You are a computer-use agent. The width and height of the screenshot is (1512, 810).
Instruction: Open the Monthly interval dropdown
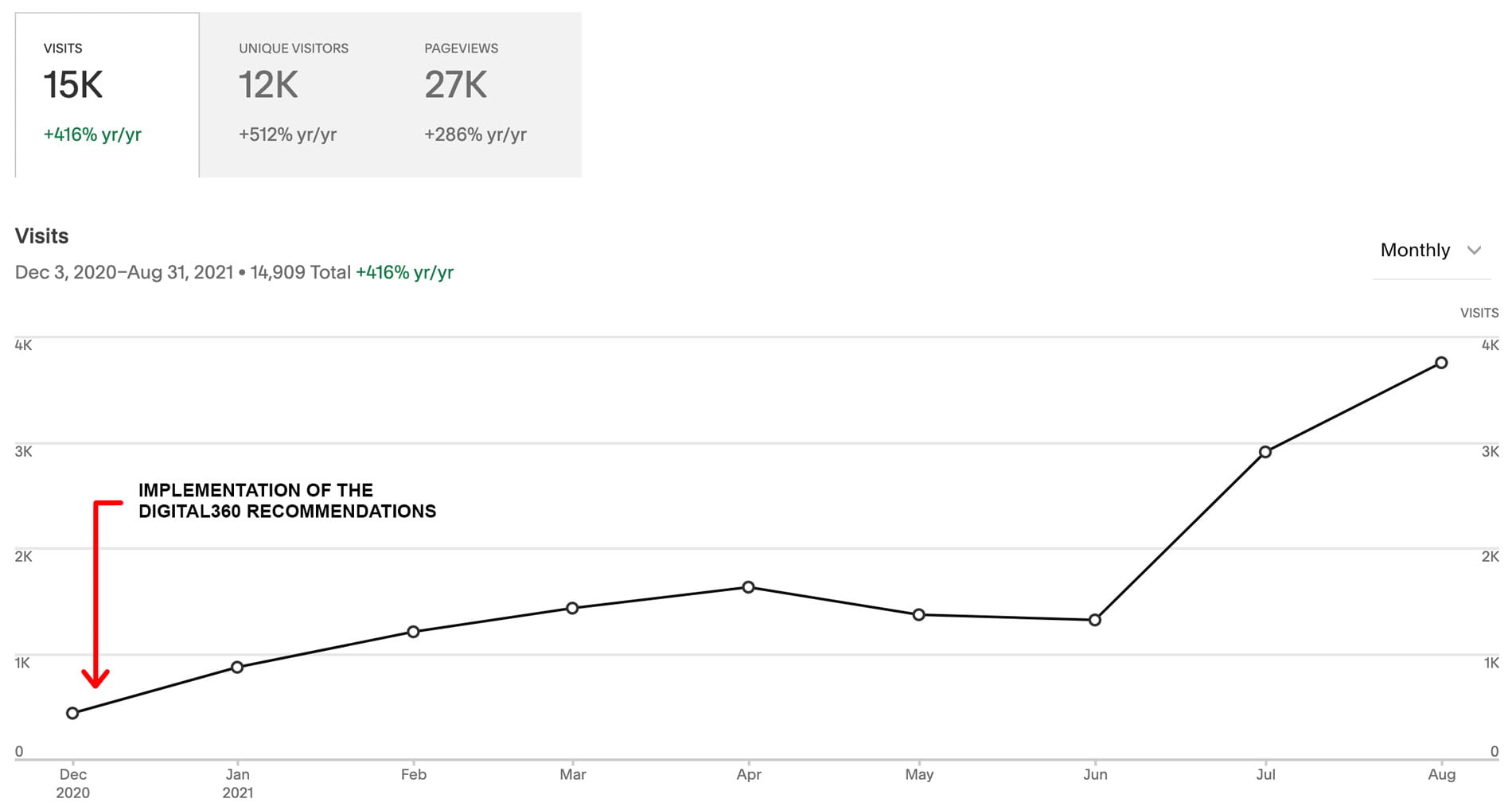coord(1429,251)
